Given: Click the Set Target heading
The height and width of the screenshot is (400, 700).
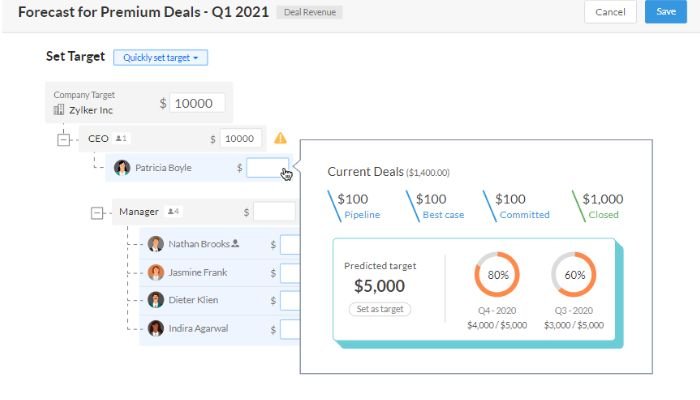Looking at the screenshot, I should click(x=75, y=57).
